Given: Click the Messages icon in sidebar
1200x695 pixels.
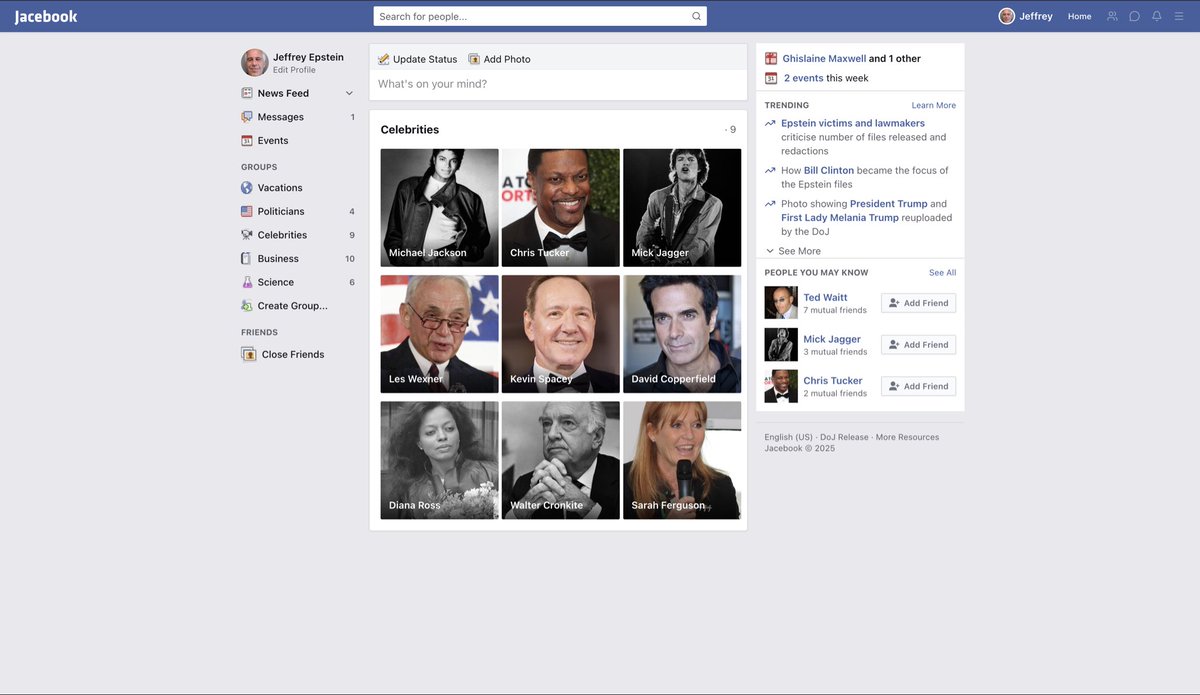Looking at the screenshot, I should (247, 117).
